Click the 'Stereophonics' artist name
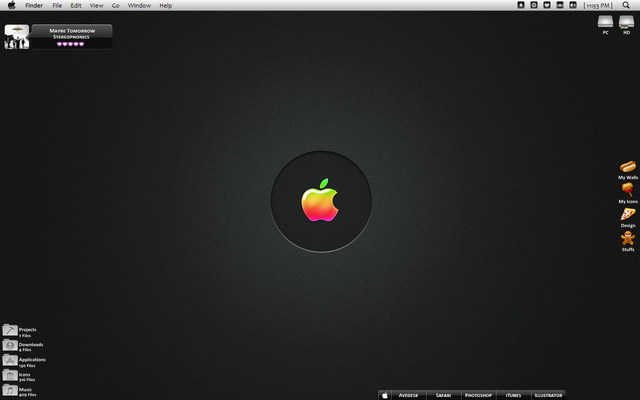Viewport: 640px width, 400px height. coord(71,37)
